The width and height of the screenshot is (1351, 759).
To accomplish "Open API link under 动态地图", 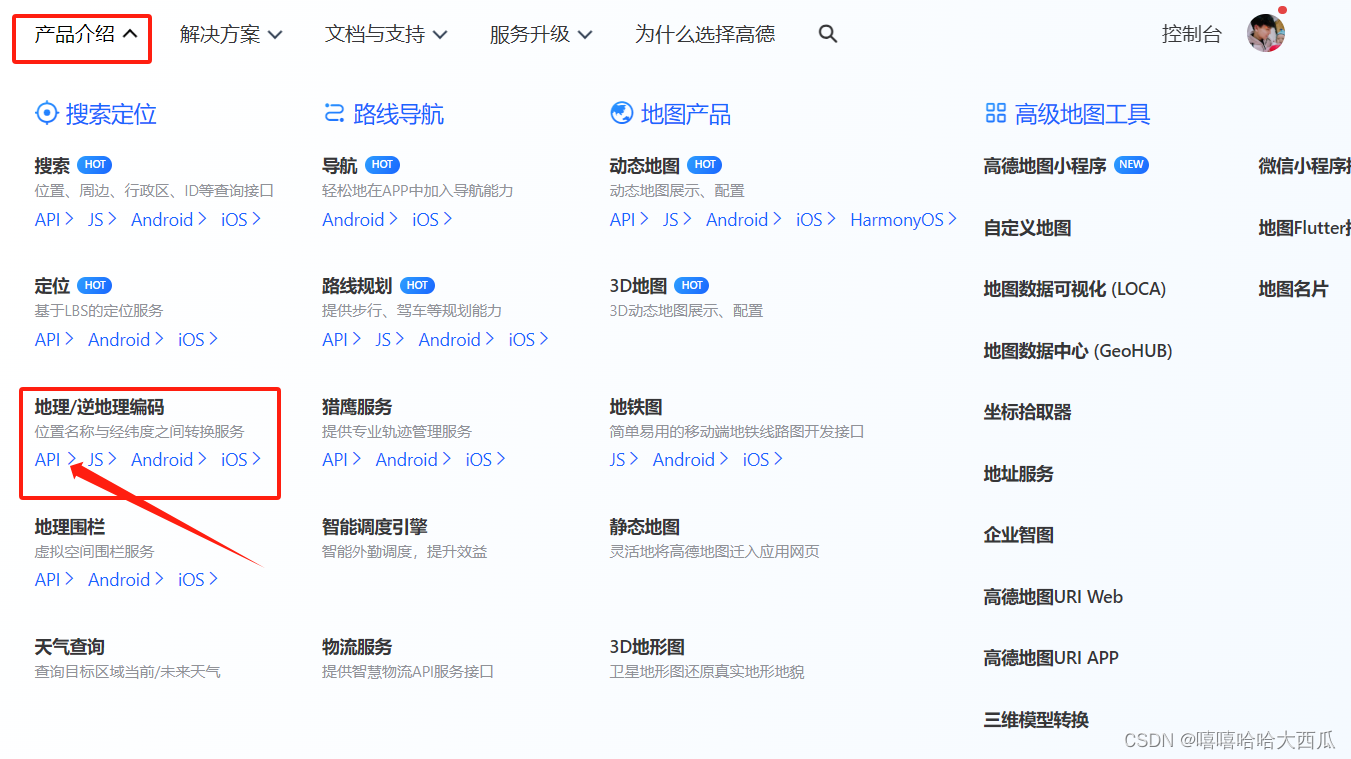I will click(630, 219).
